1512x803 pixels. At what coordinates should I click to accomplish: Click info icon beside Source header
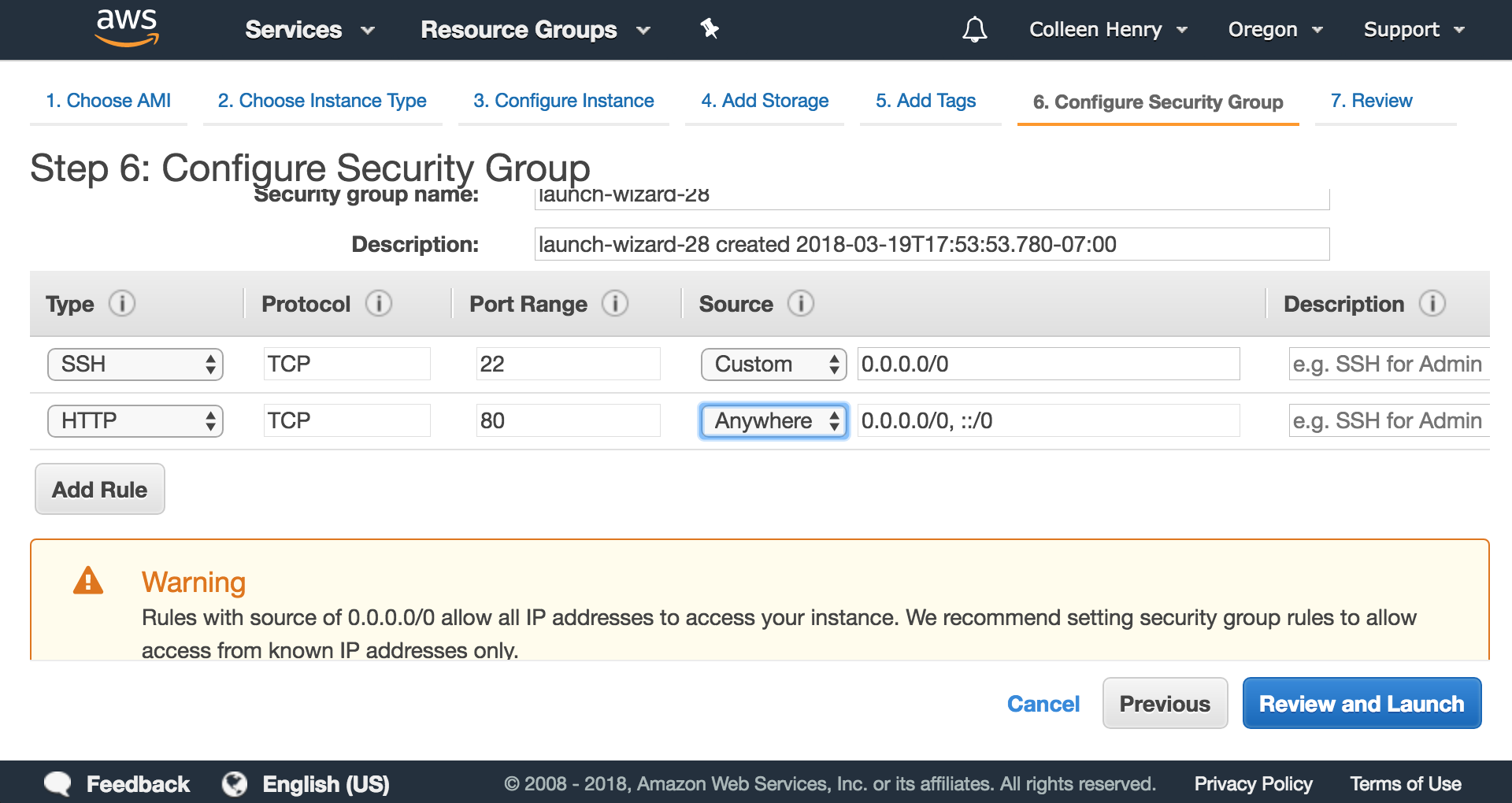pyautogui.click(x=801, y=303)
